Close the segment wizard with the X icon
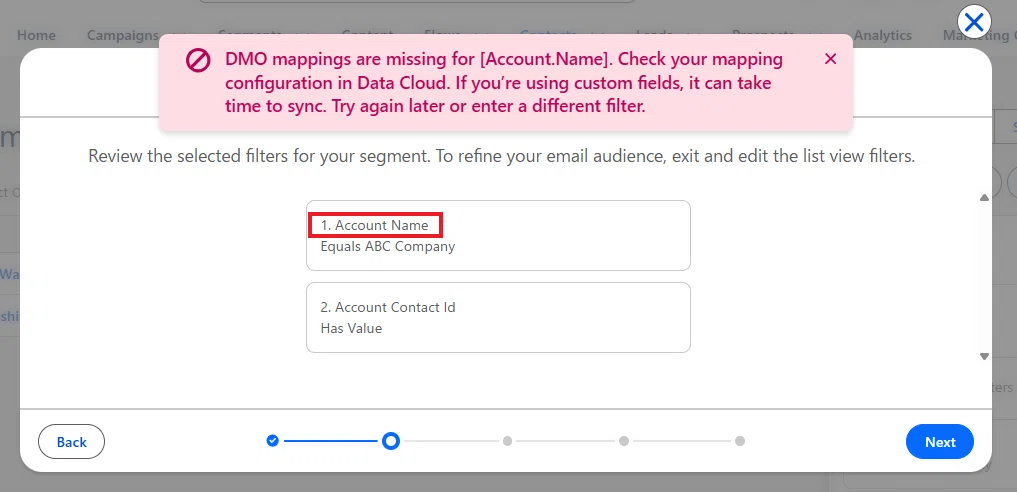 click(974, 23)
